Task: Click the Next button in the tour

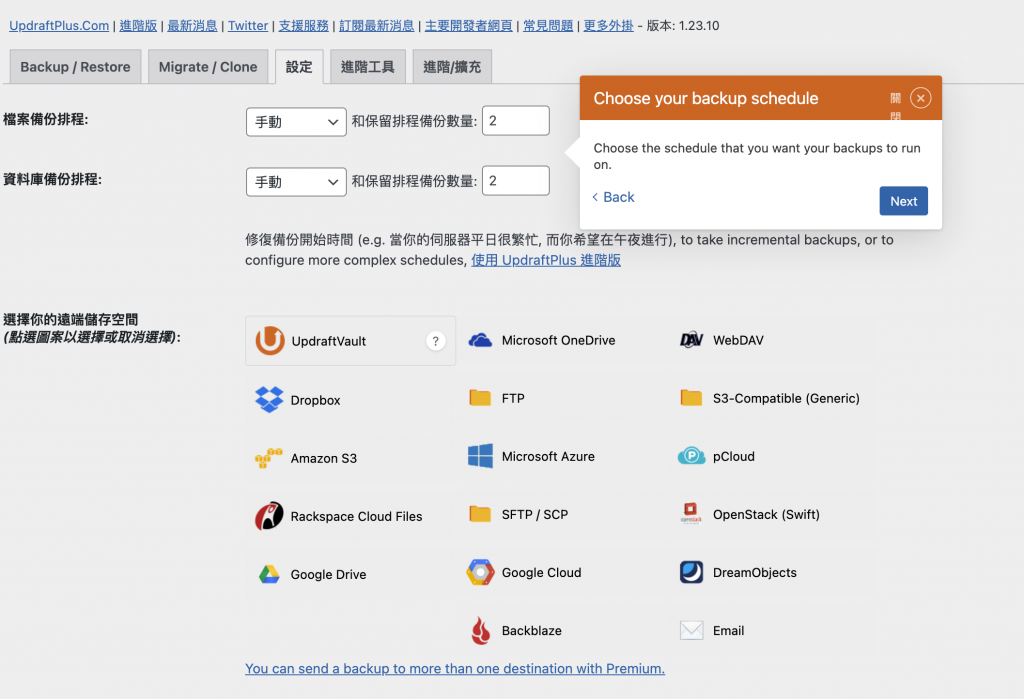Action: pyautogui.click(x=903, y=201)
